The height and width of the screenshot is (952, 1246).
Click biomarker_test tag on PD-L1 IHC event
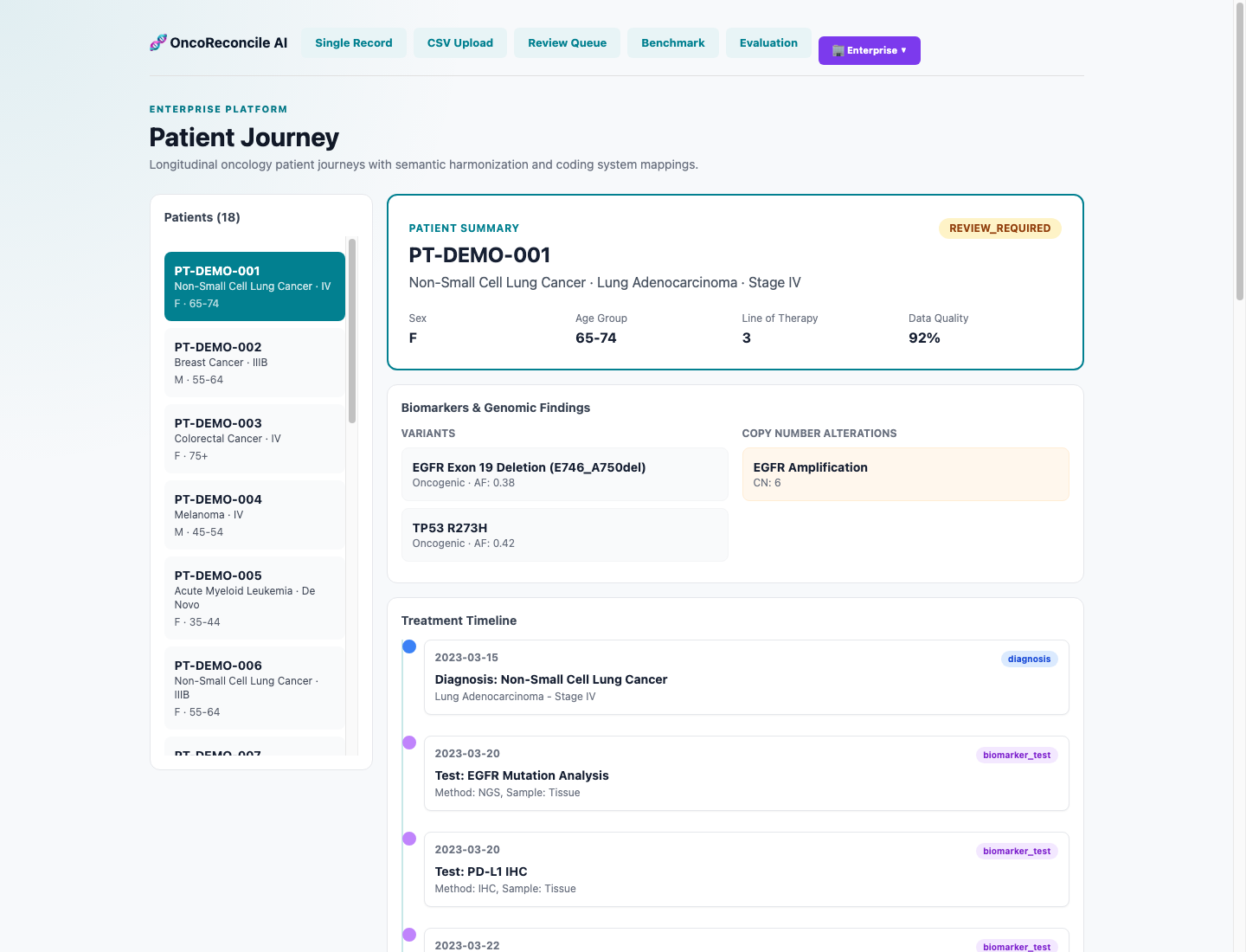coord(1017,851)
